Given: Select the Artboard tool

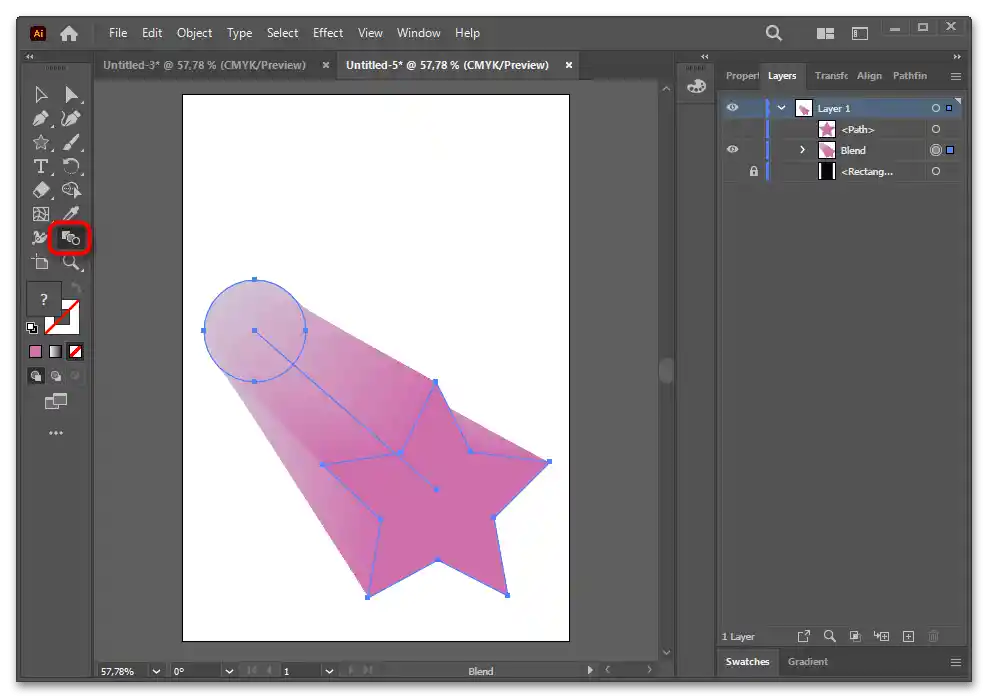Looking at the screenshot, I should 41,262.
